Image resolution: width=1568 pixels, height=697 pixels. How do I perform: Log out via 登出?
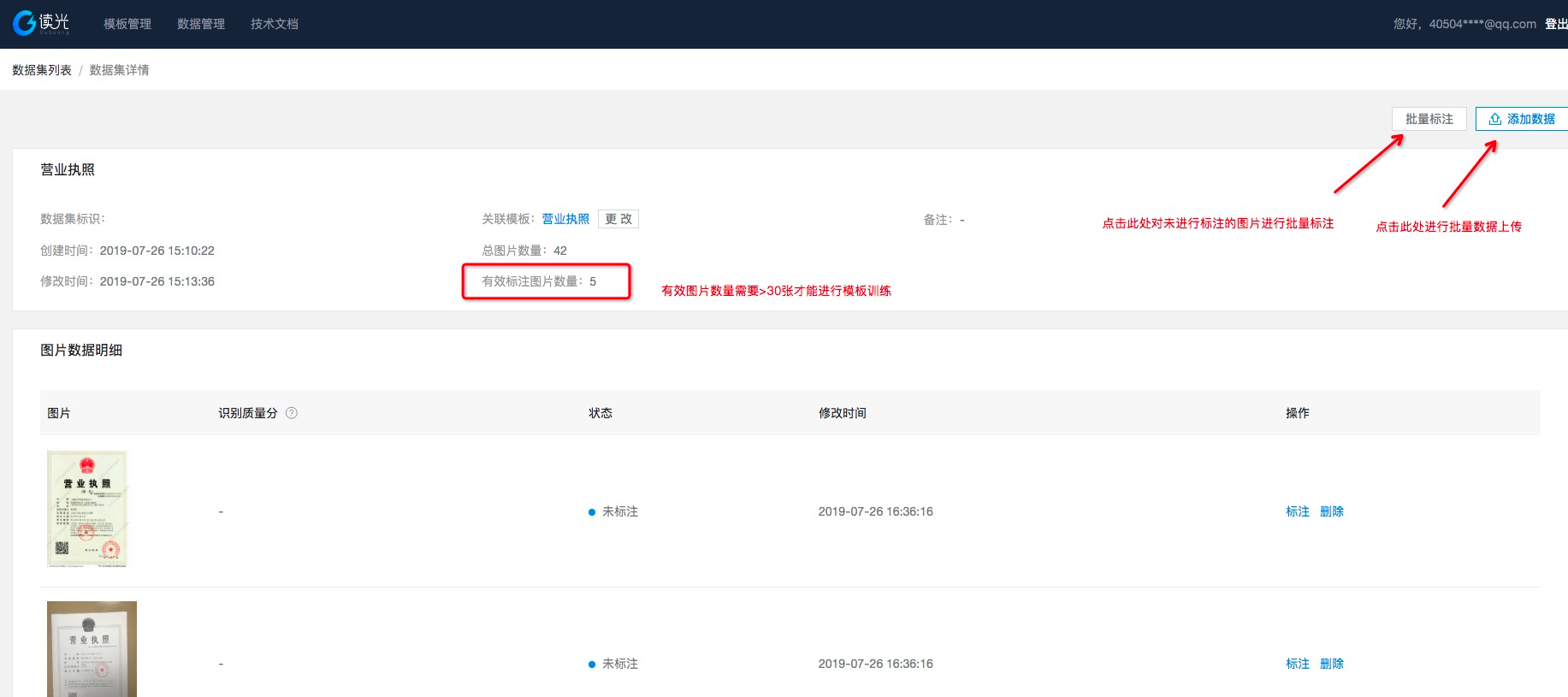pyautogui.click(x=1556, y=24)
